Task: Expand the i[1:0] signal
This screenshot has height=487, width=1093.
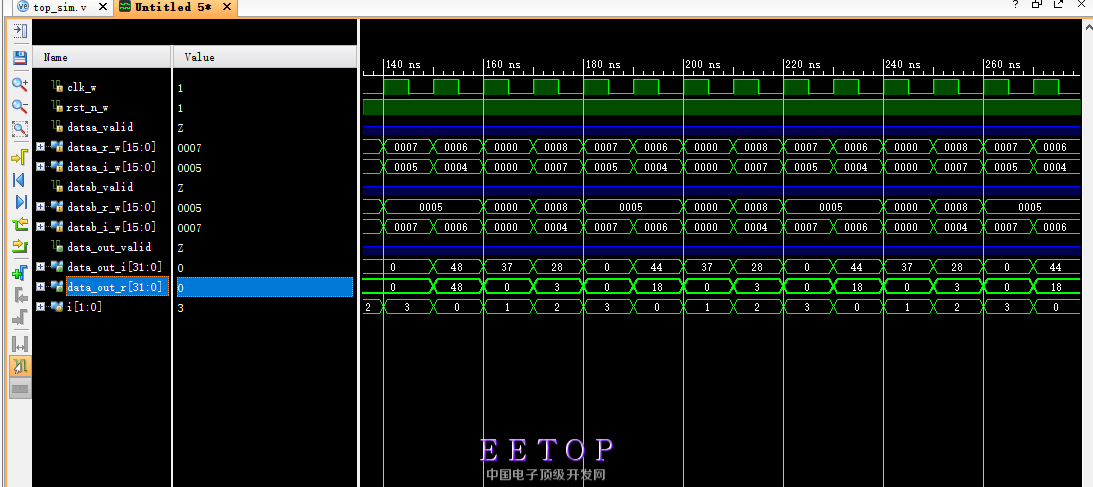Action: pyautogui.click(x=40, y=306)
